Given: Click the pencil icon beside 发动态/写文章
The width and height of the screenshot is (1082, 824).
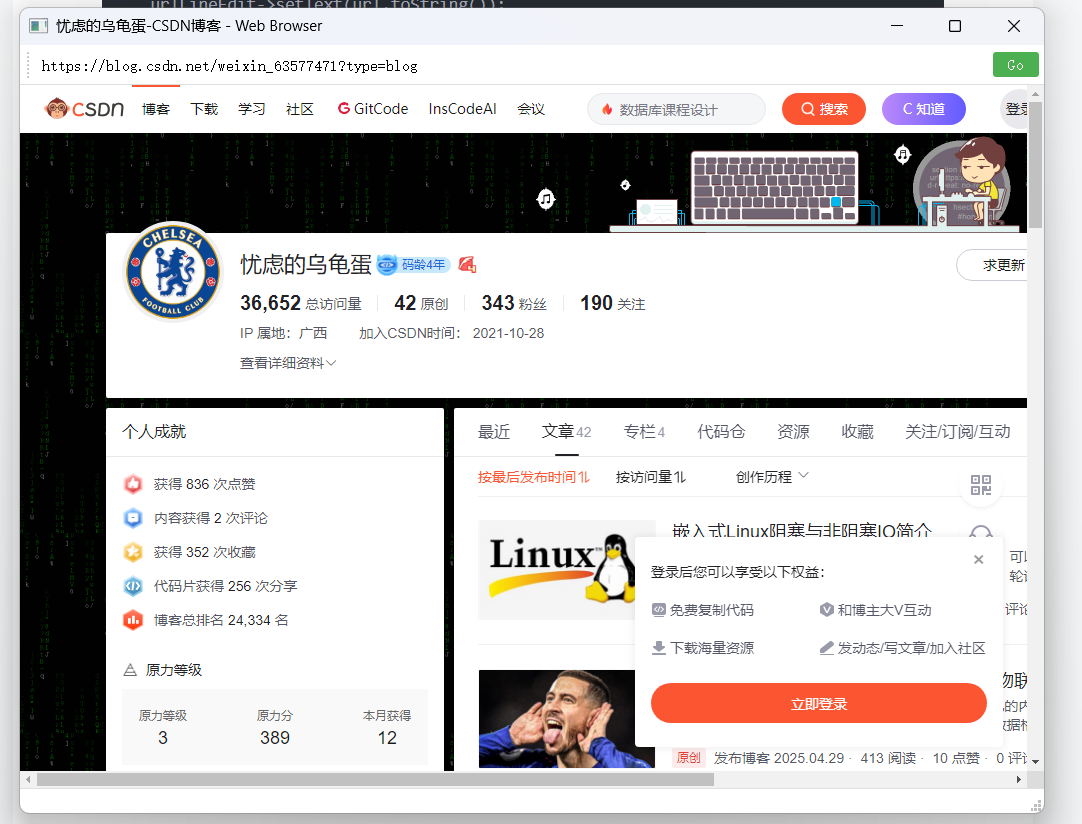Looking at the screenshot, I should (827, 647).
